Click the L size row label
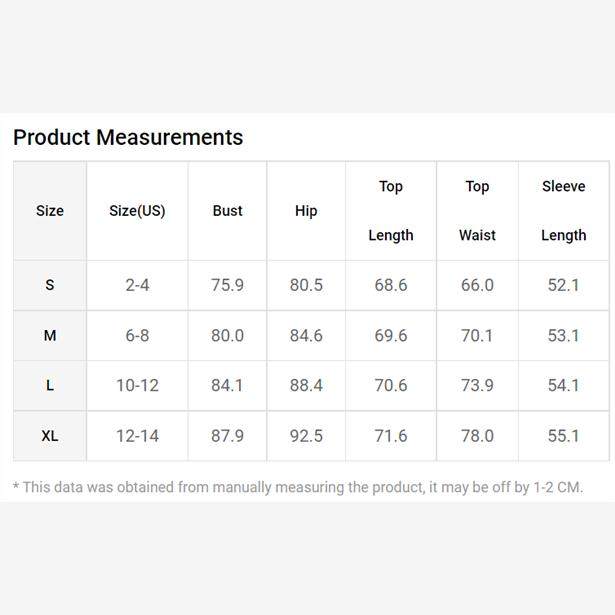Screen dimensions: 615x615 50,386
